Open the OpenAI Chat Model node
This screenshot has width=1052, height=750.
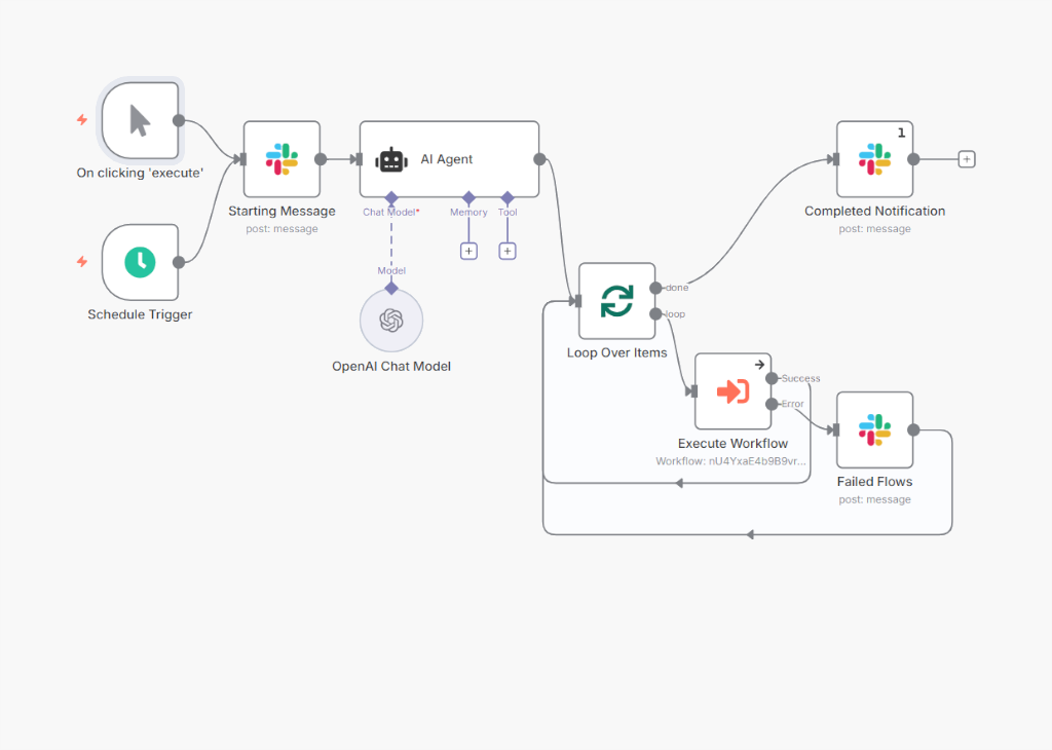pos(391,320)
